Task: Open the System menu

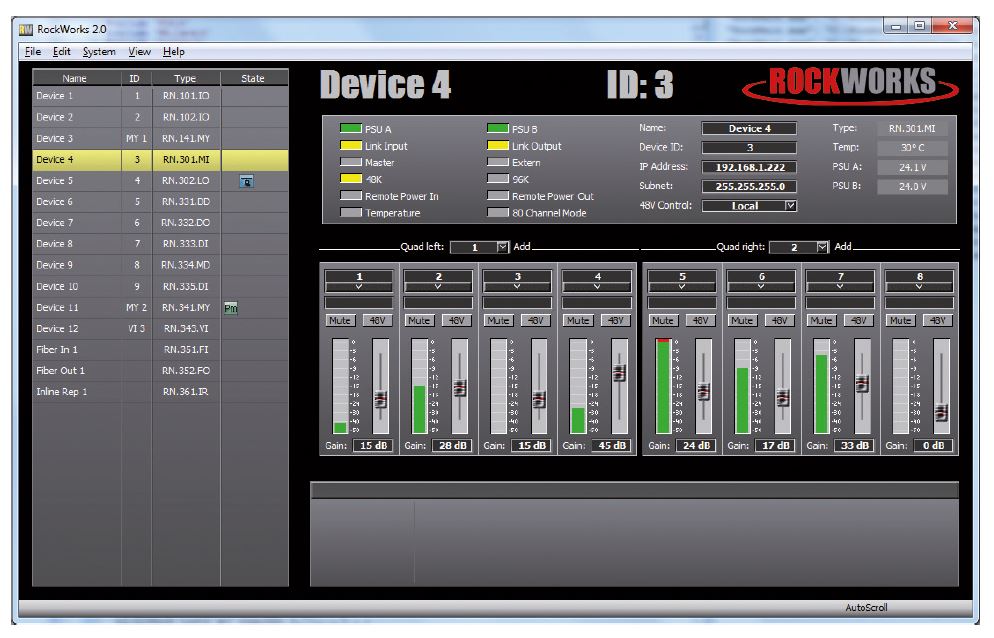Action: pyautogui.click(x=99, y=52)
